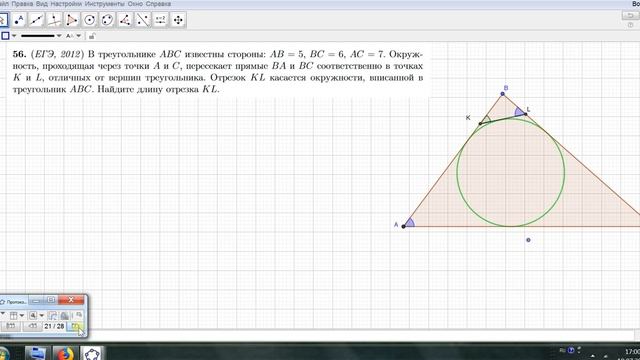Select the Slider a=2 tool
The height and width of the screenshot is (360, 640).
[160, 20]
